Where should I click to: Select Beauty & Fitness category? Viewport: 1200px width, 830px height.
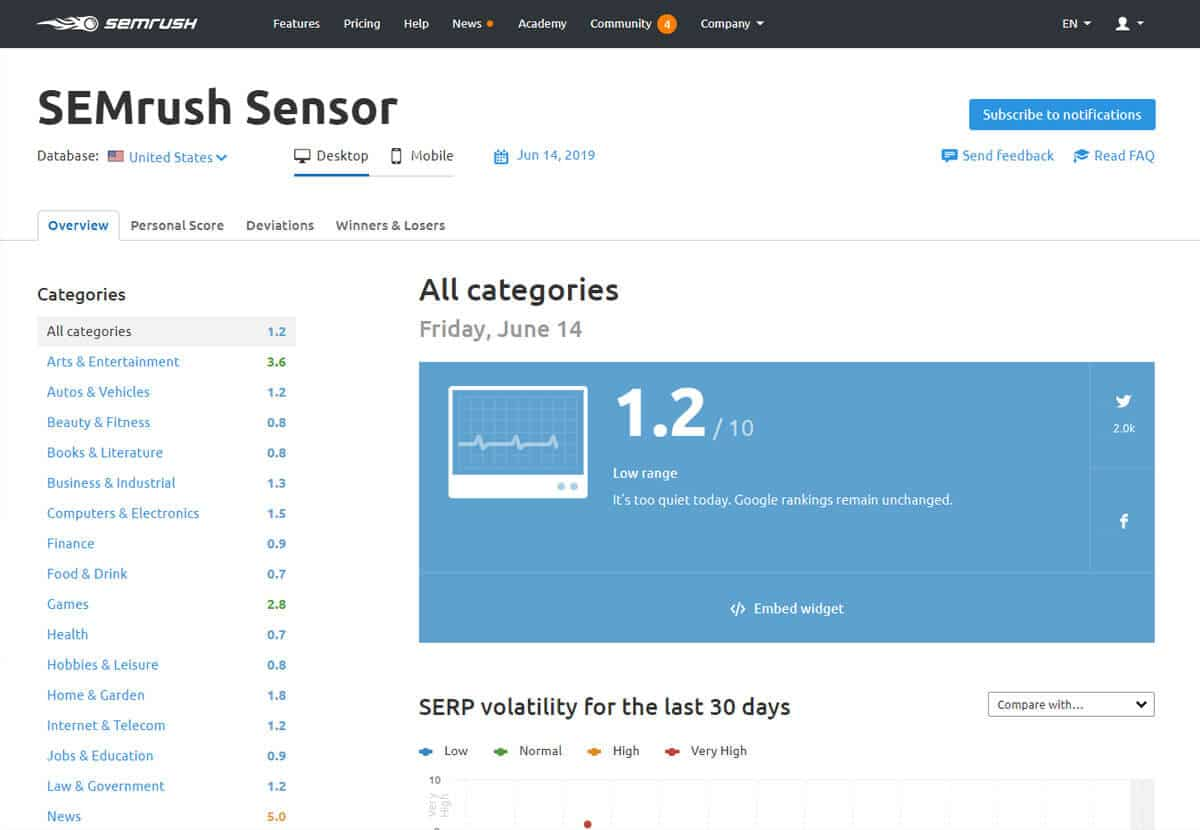click(98, 422)
